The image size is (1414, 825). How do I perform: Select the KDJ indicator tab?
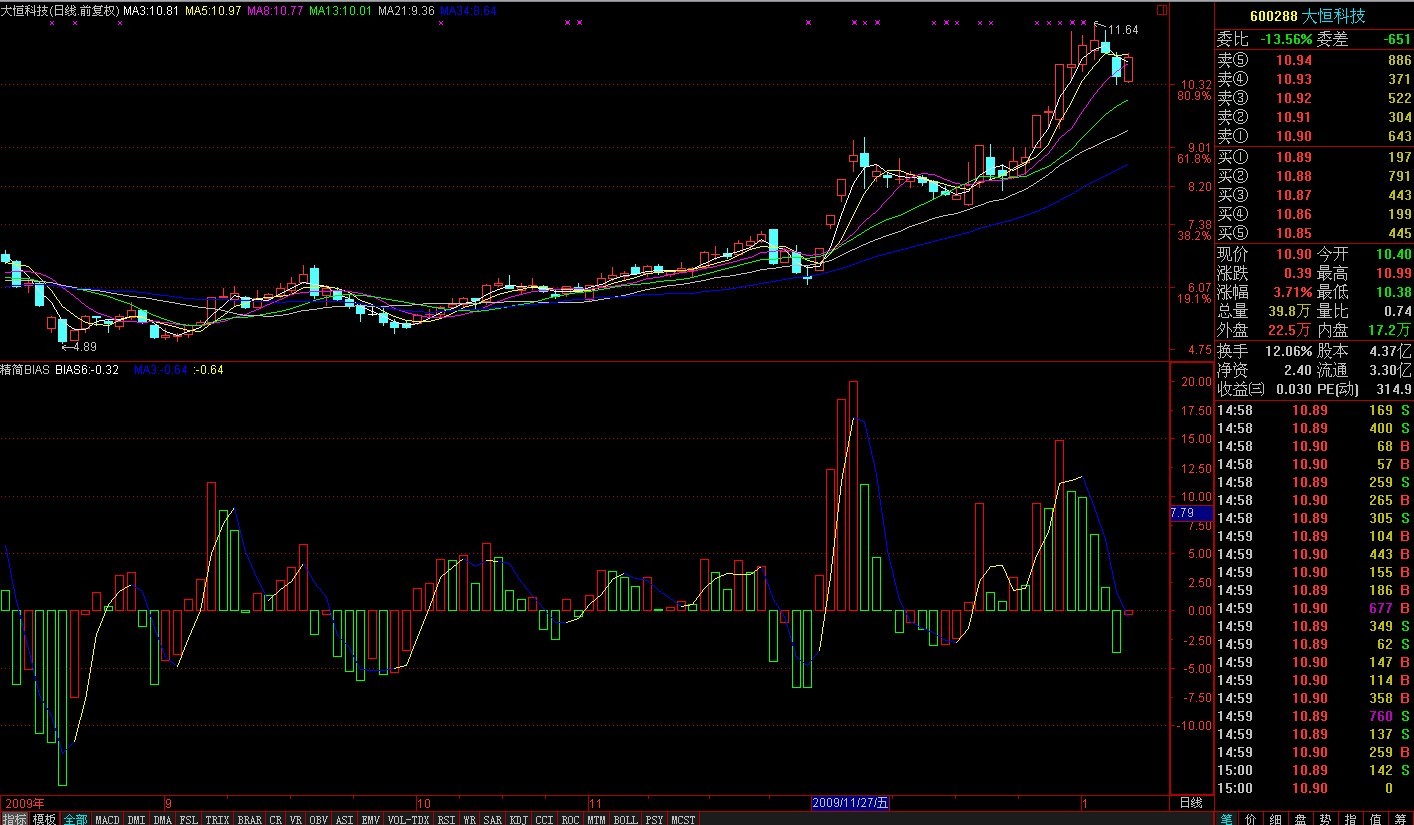518,819
